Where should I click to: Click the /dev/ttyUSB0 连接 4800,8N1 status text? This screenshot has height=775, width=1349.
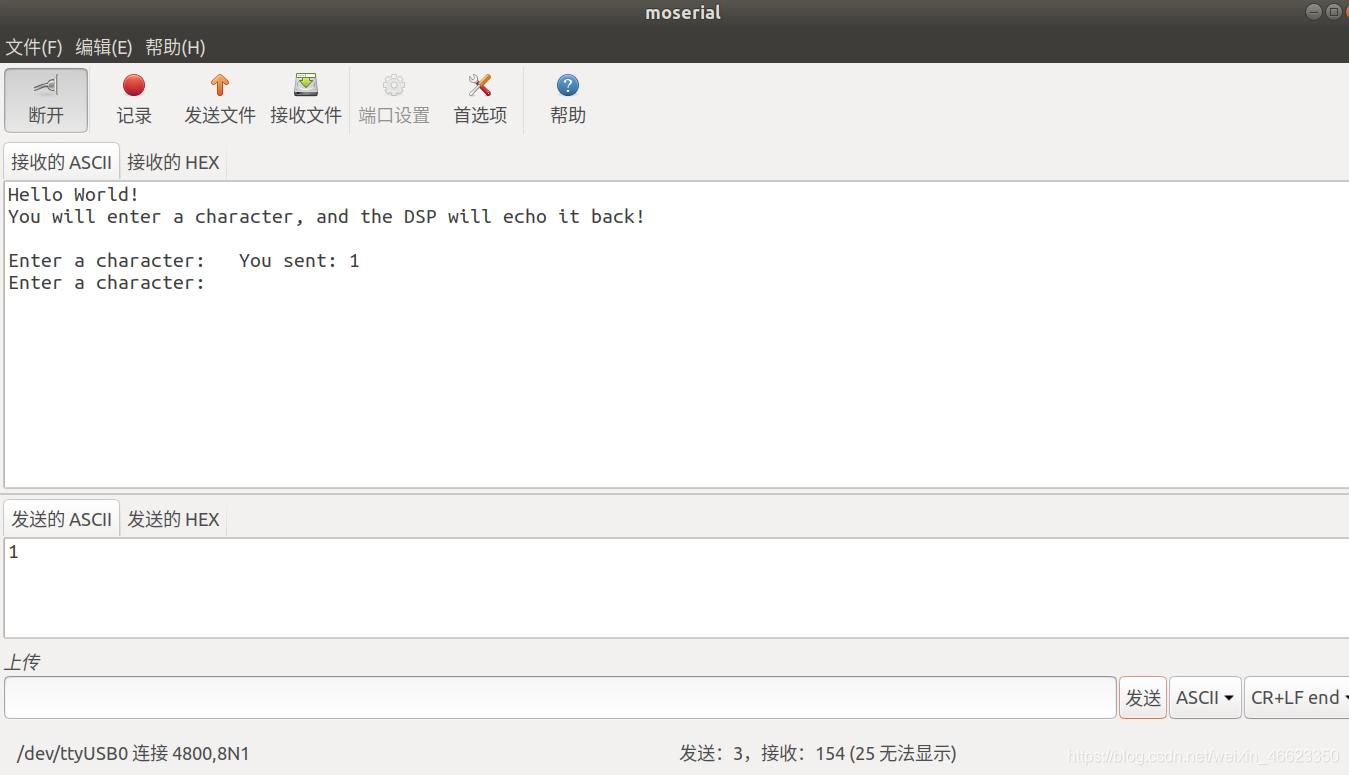pyautogui.click(x=133, y=753)
